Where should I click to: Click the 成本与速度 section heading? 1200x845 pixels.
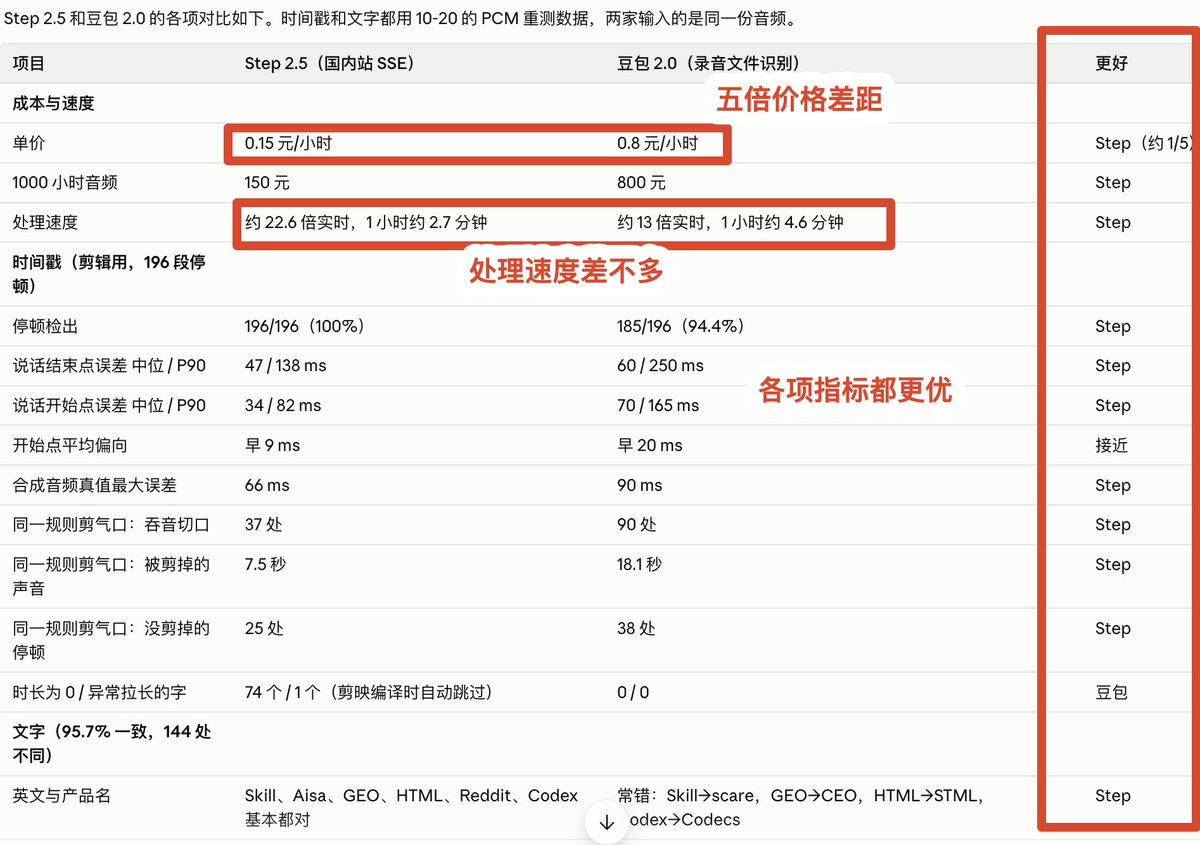(53, 103)
